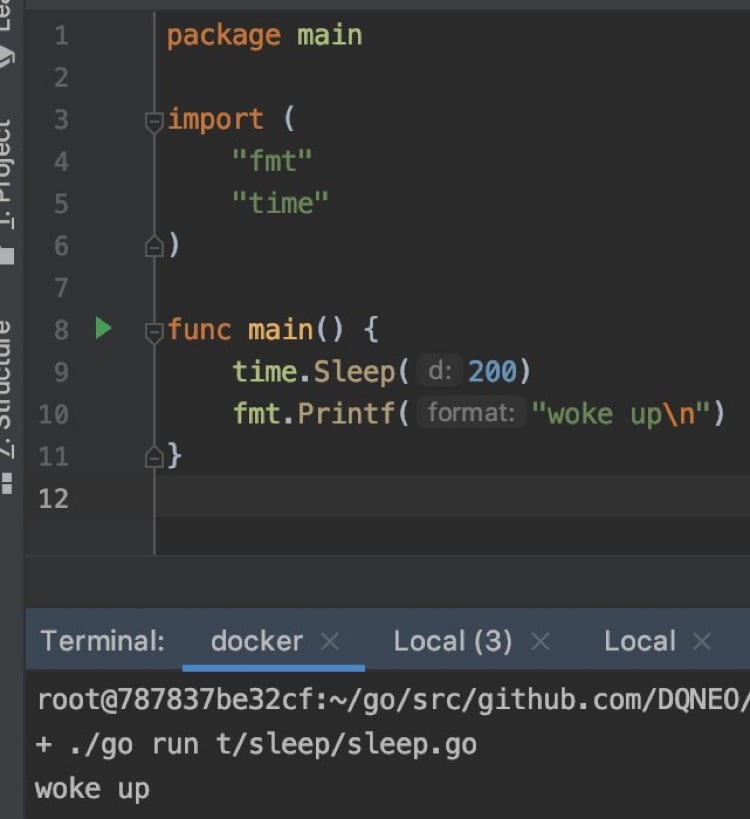Switch to the docker terminal tab
The width and height of the screenshot is (750, 819).
(x=256, y=642)
